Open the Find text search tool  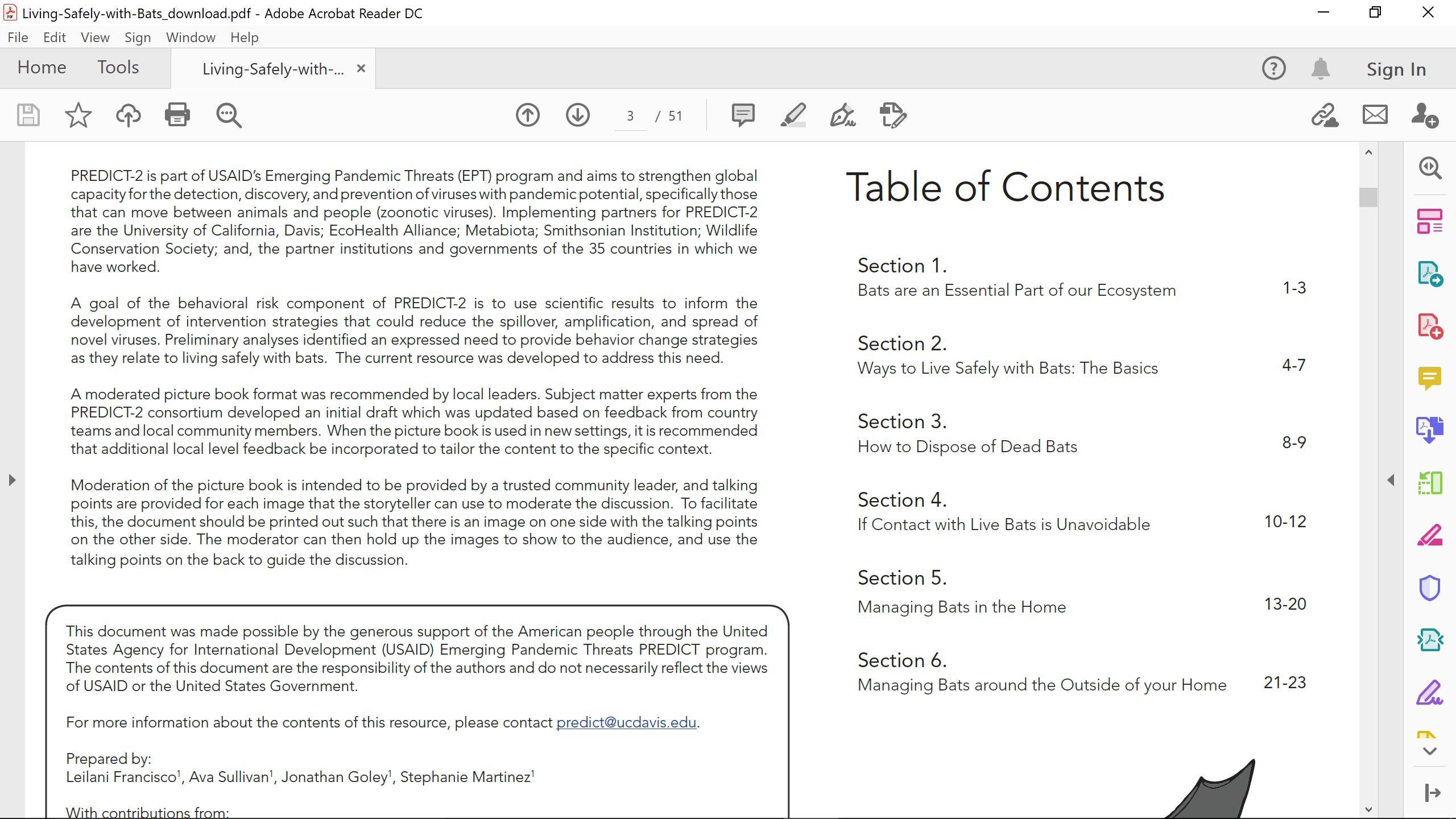pos(229,115)
